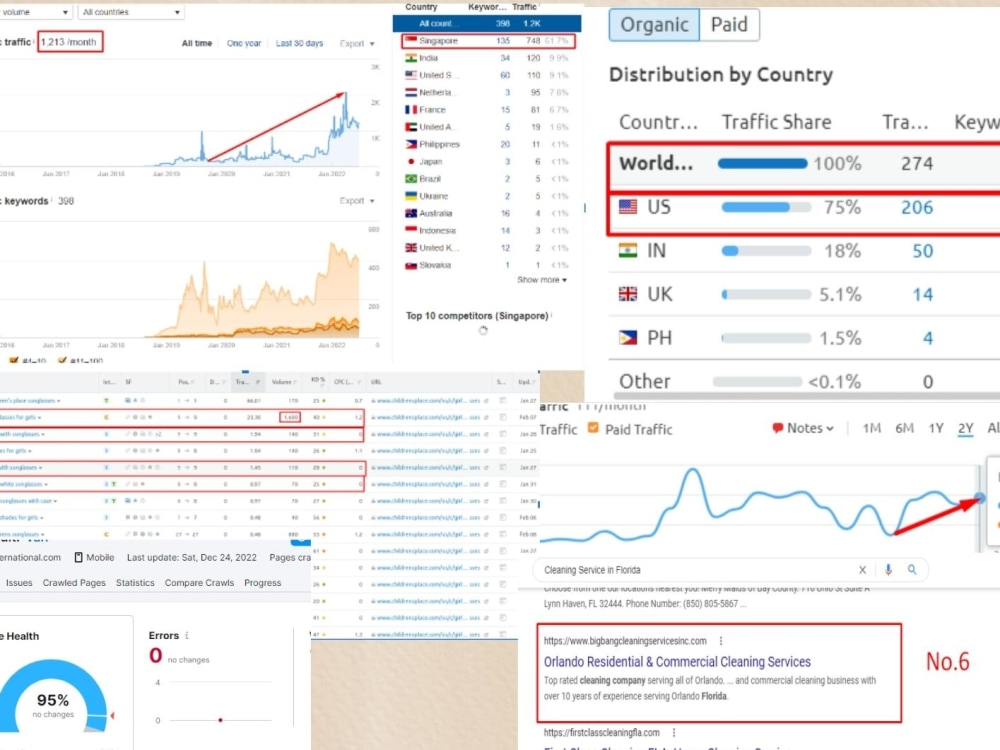Click the Australia flag icon
The height and width of the screenshot is (750, 1000).
pos(411,213)
